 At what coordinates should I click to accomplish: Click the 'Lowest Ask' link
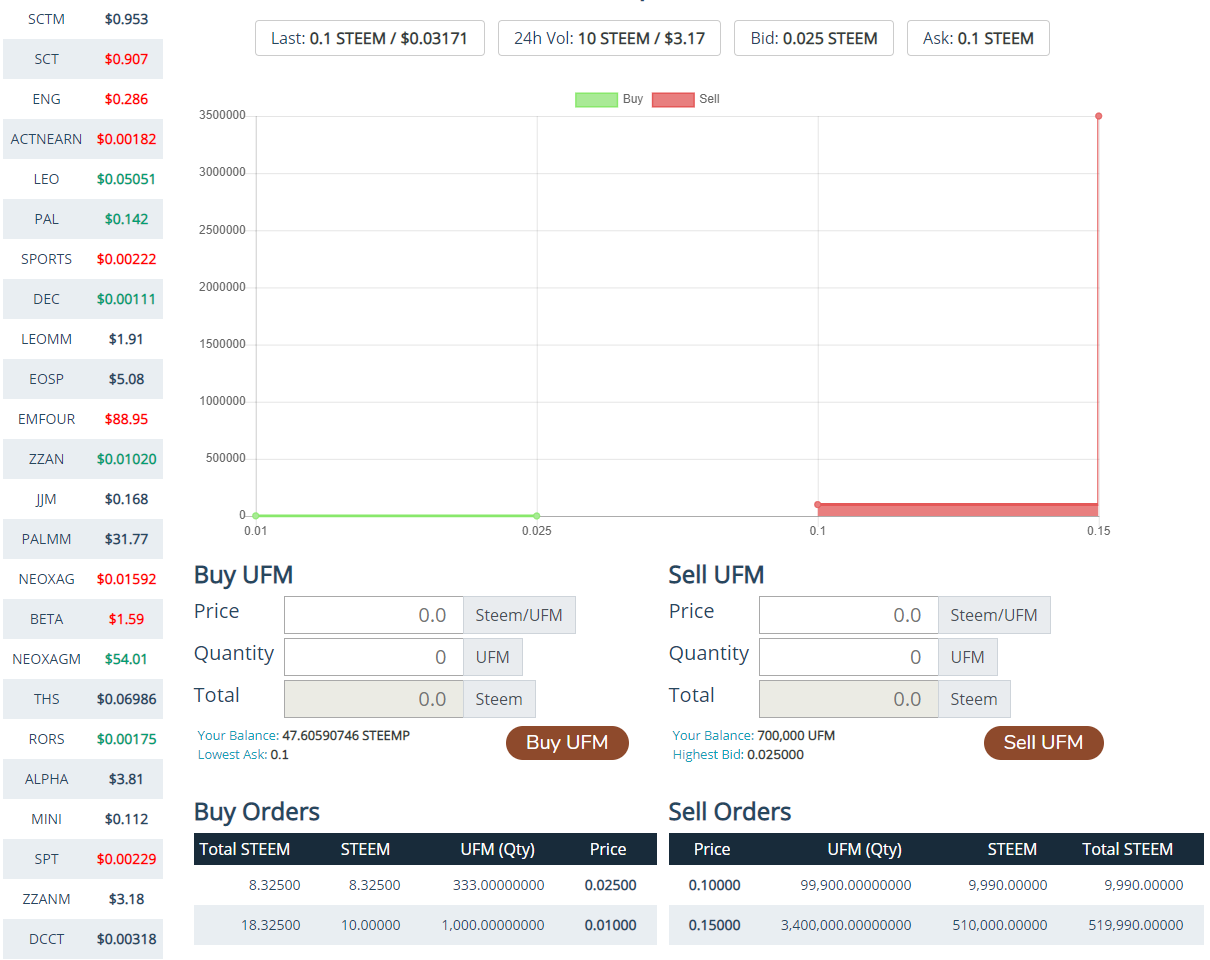(x=232, y=754)
